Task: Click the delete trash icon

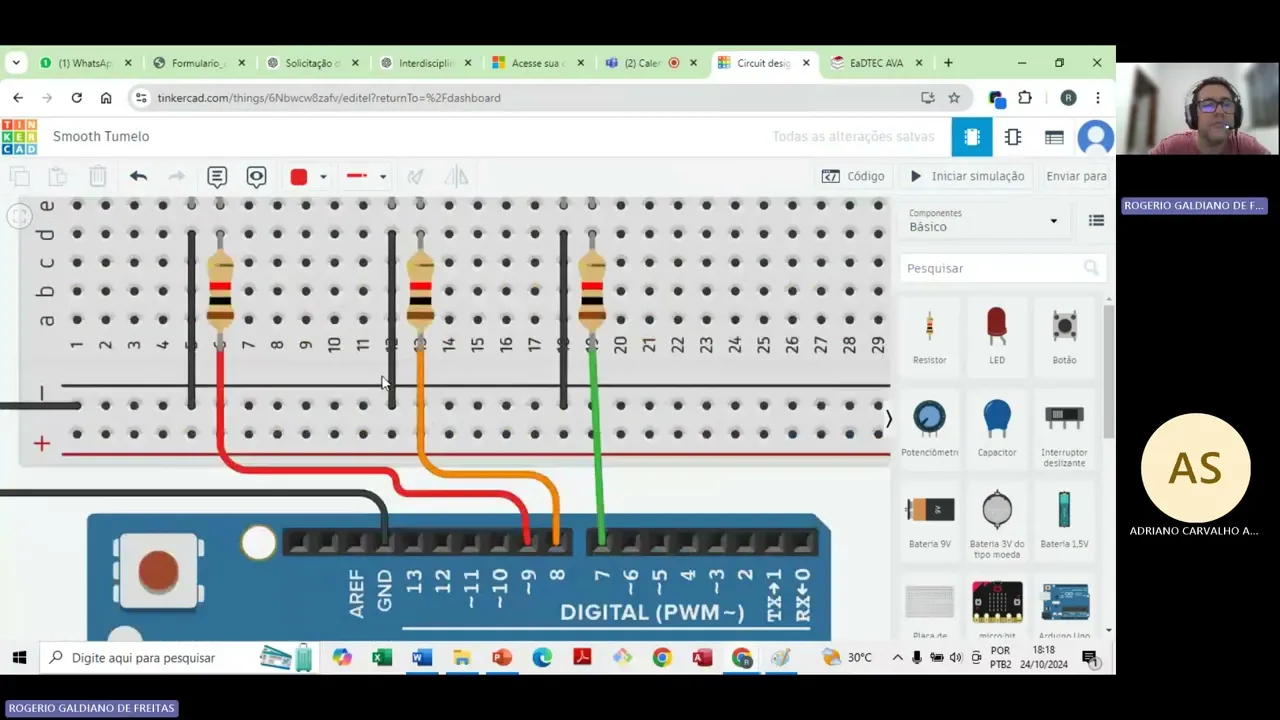Action: point(97,176)
